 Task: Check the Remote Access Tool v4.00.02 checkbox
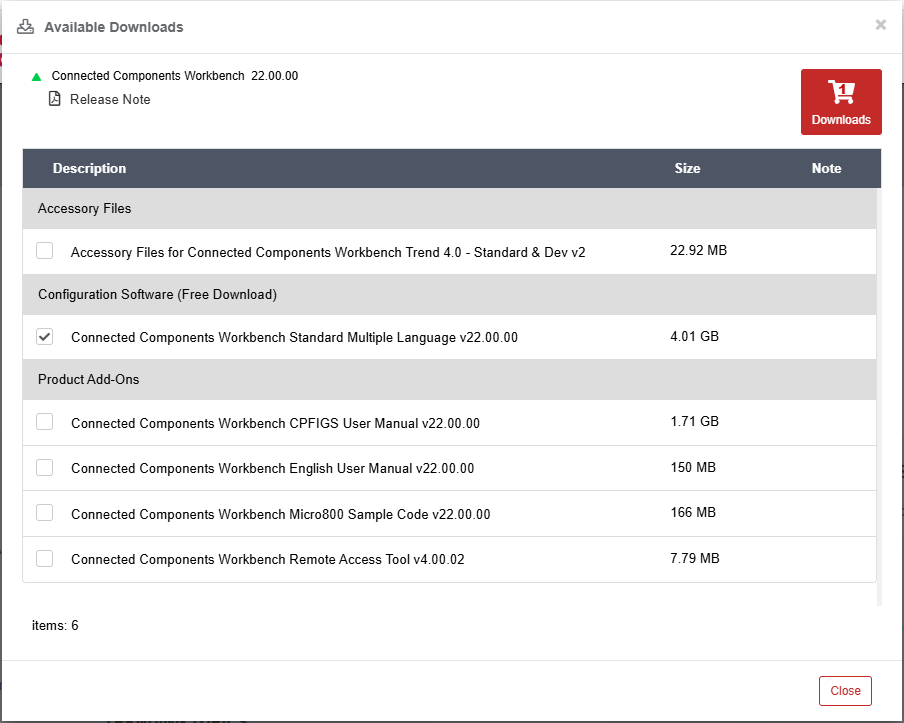[x=44, y=558]
